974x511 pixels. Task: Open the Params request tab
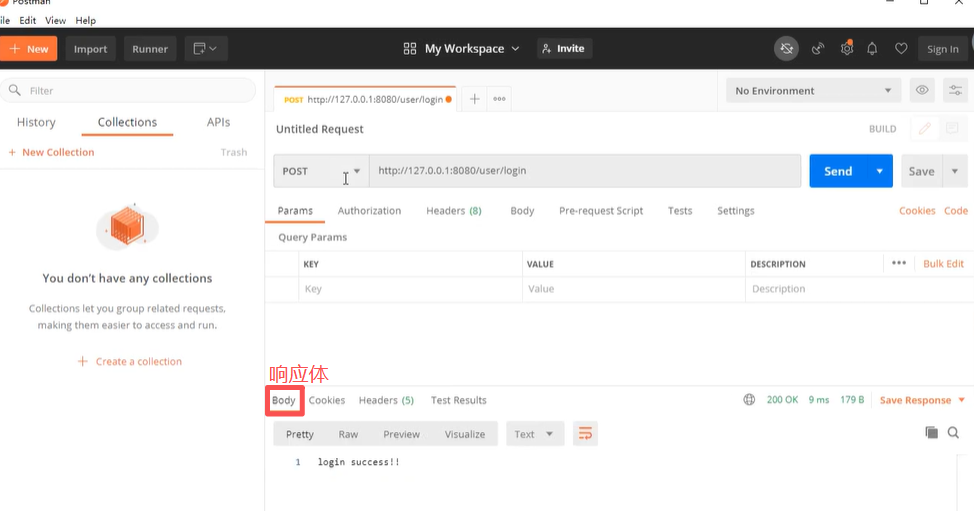pos(295,210)
